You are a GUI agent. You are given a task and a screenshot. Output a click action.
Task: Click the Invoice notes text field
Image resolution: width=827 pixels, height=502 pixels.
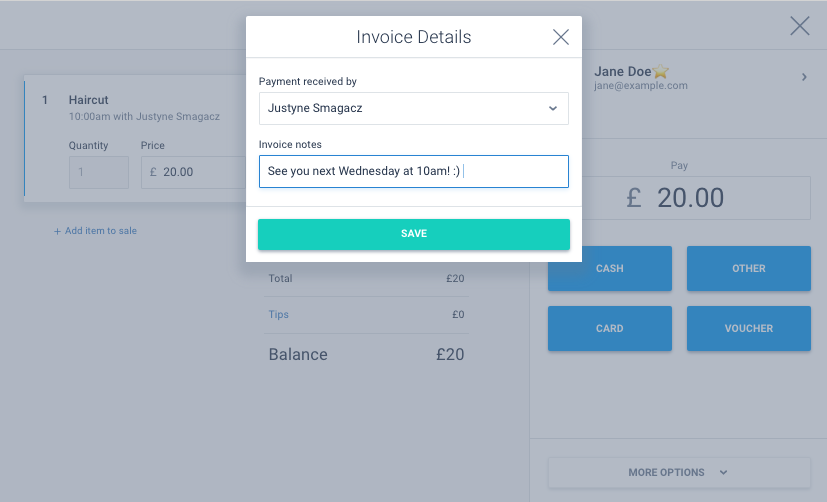tap(413, 171)
